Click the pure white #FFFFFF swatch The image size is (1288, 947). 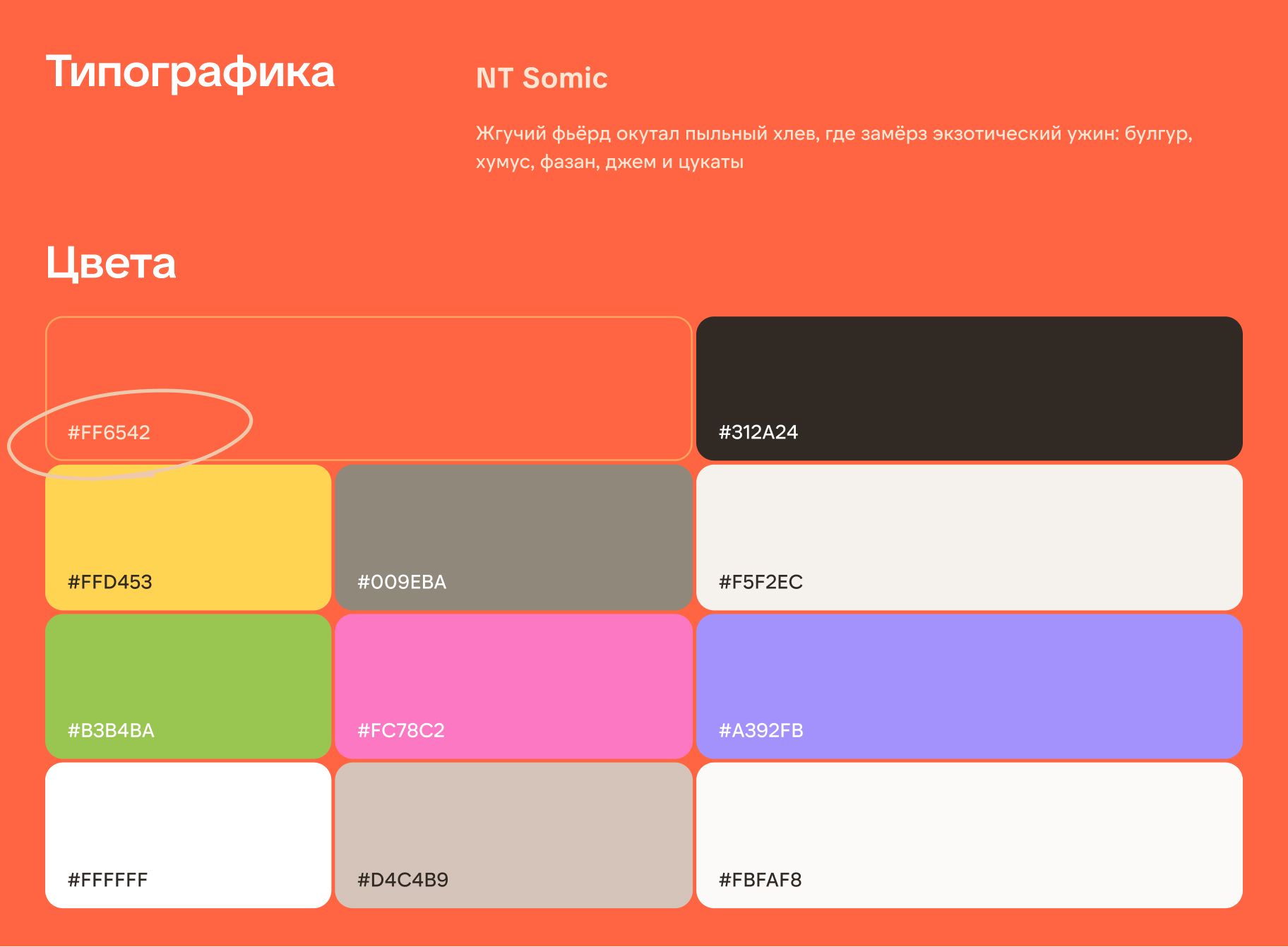pos(189,835)
